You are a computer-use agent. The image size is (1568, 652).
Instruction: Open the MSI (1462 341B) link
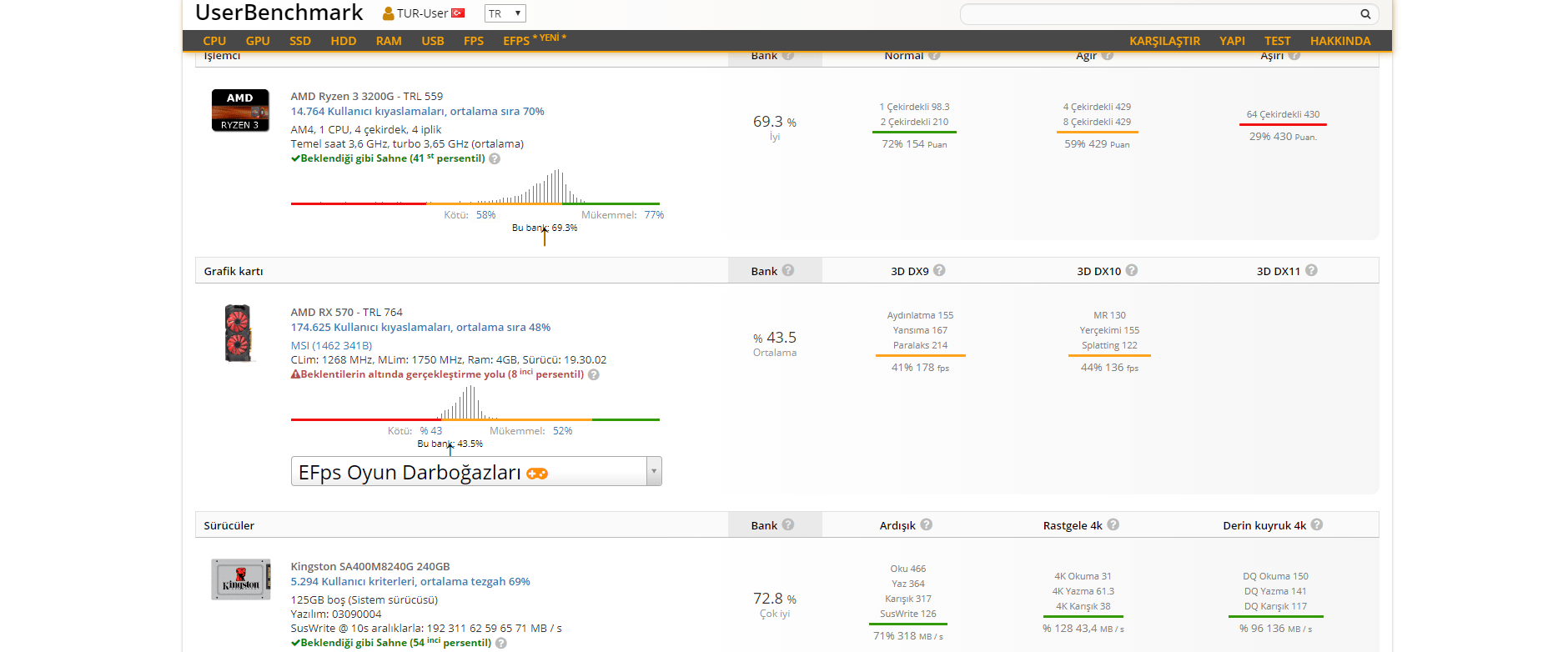[332, 346]
